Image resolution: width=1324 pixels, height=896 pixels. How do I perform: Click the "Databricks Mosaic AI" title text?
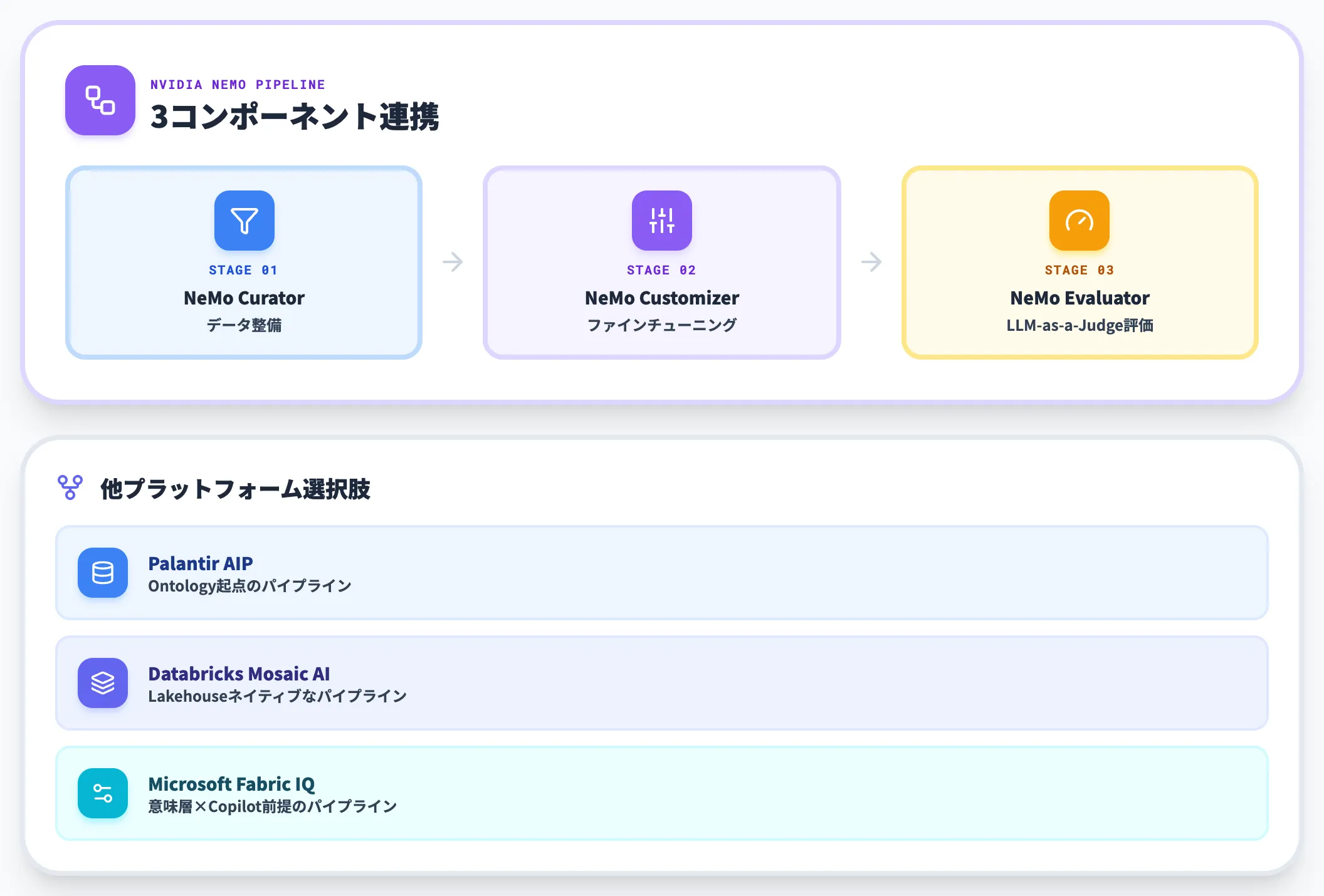(239, 674)
